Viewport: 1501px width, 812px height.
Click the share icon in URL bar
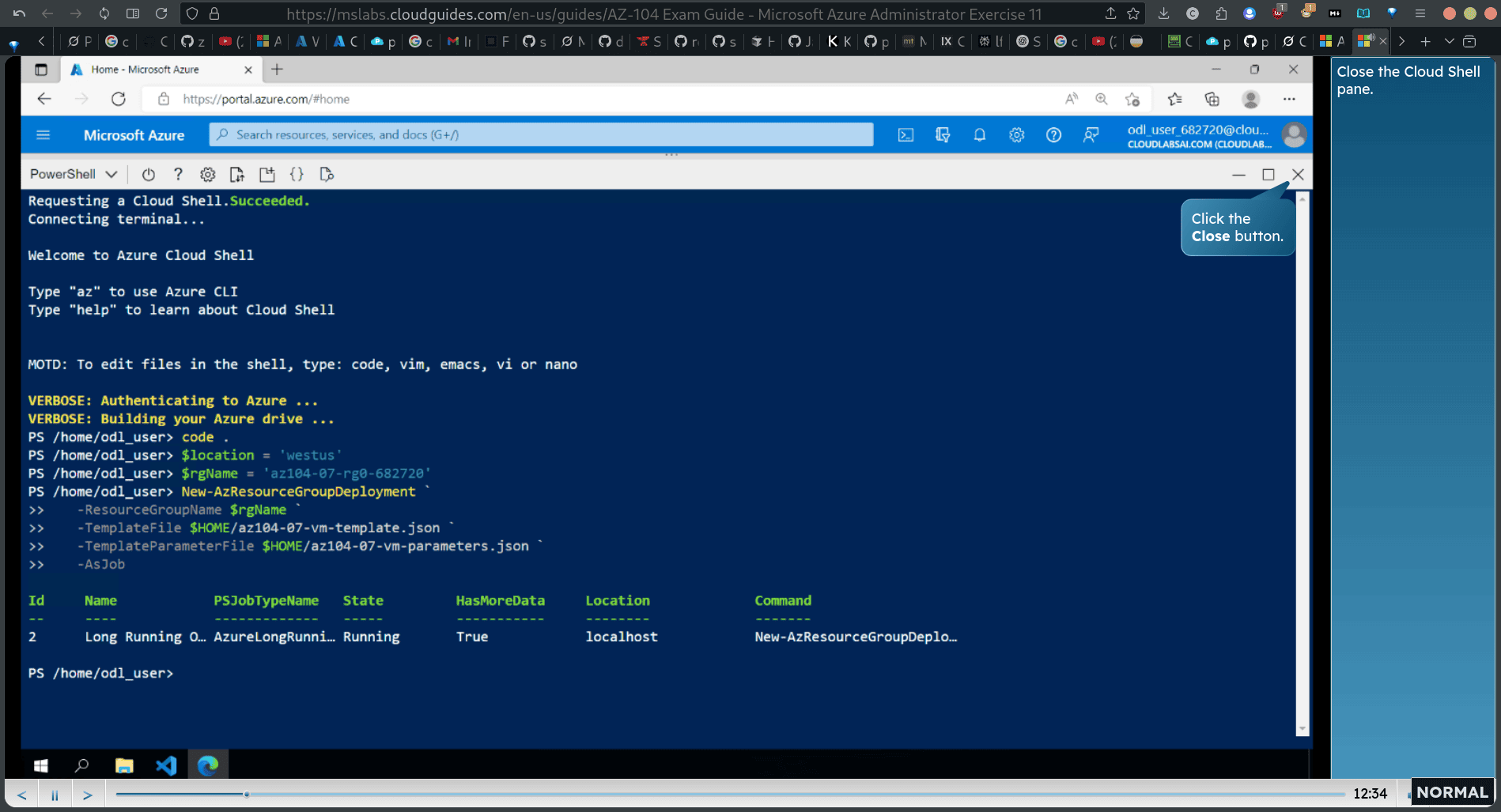pyautogui.click(x=1110, y=13)
